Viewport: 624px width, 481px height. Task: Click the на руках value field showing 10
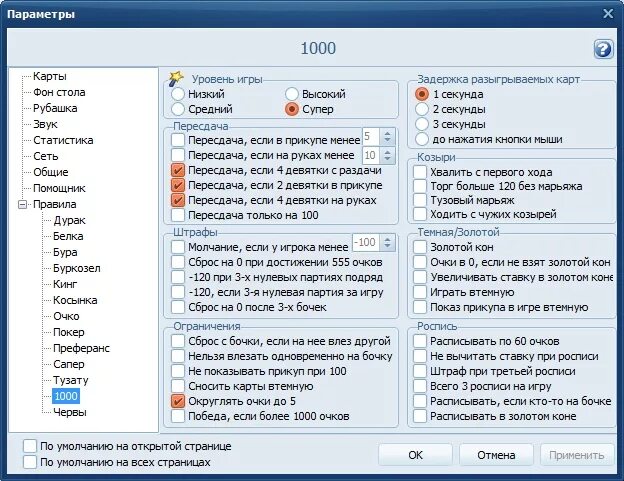tap(370, 155)
